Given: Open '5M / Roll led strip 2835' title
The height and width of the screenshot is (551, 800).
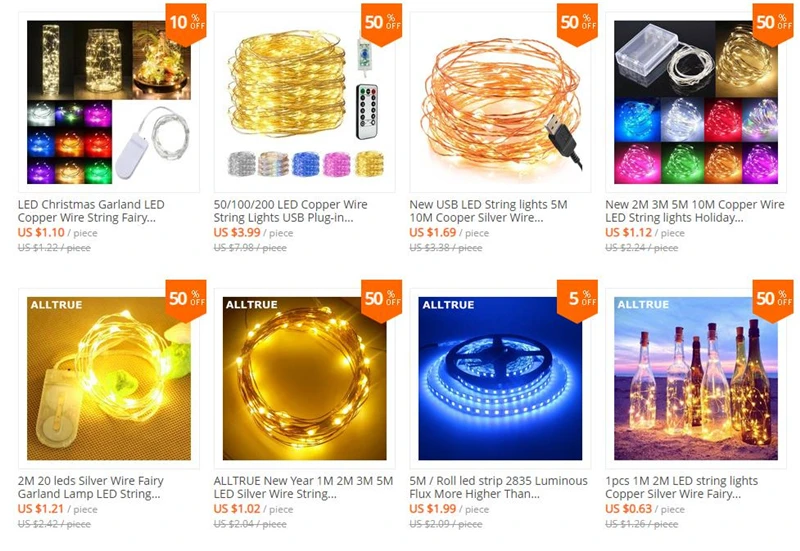Looking at the screenshot, I should (498, 487).
